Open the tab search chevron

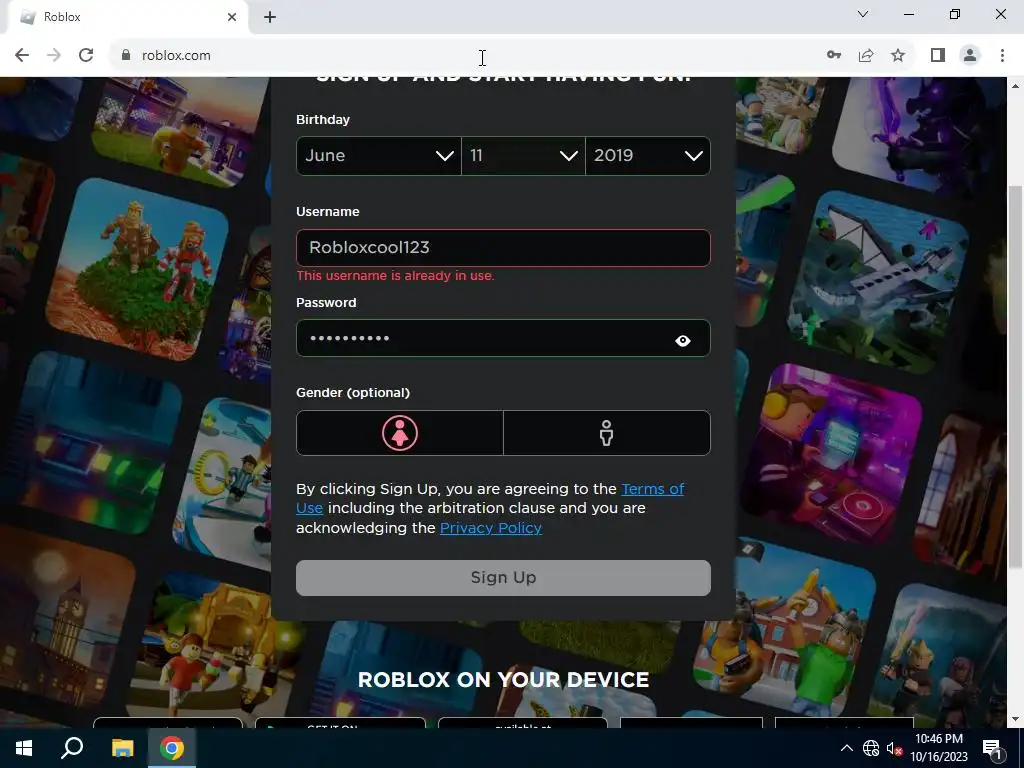[863, 14]
